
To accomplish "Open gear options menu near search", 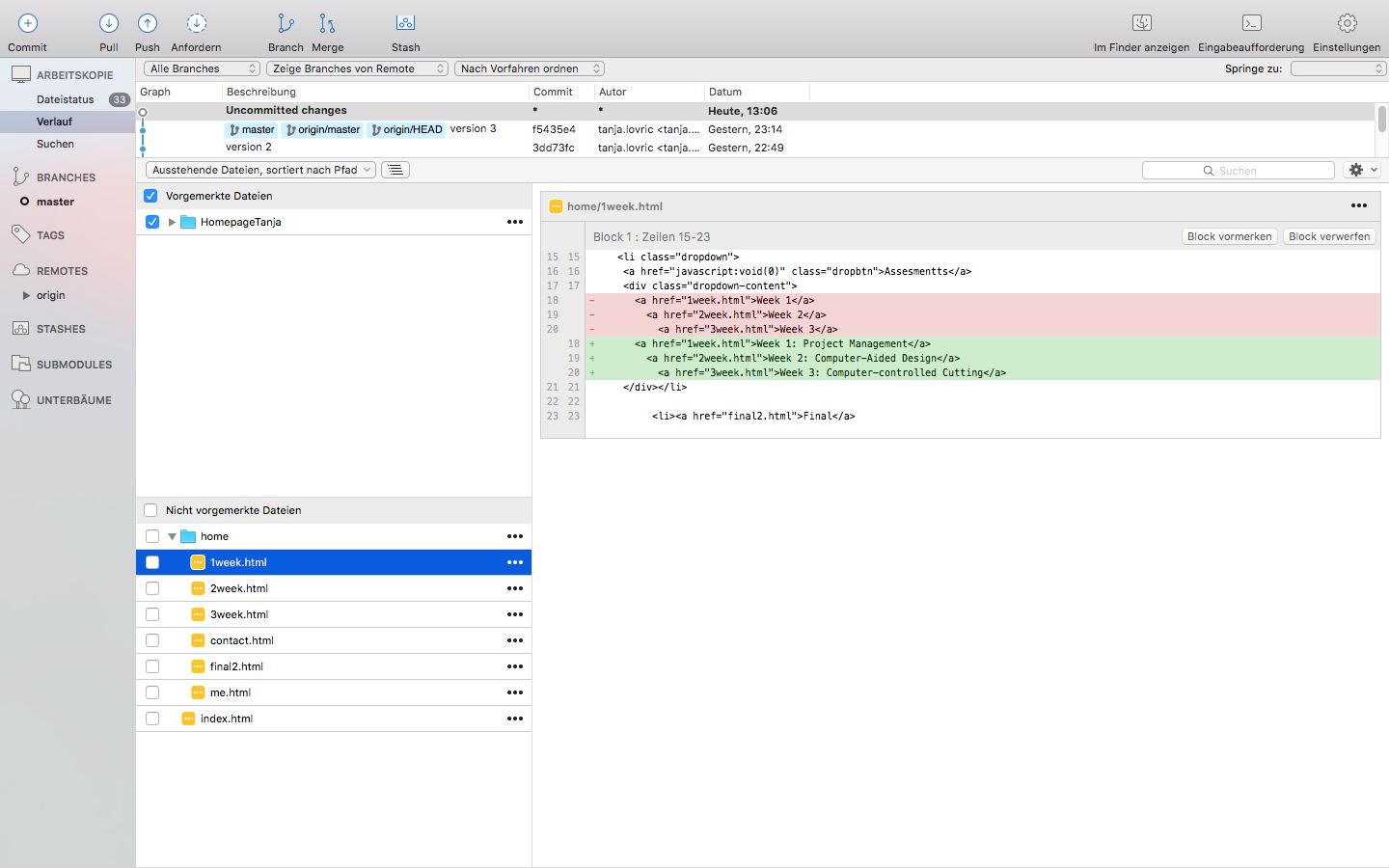I will click(x=1362, y=170).
